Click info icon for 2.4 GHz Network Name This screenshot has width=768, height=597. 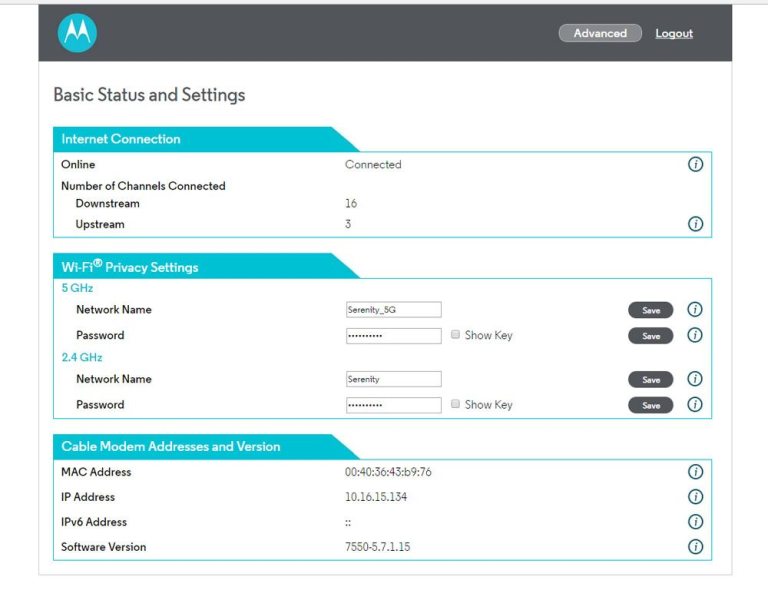coord(695,379)
